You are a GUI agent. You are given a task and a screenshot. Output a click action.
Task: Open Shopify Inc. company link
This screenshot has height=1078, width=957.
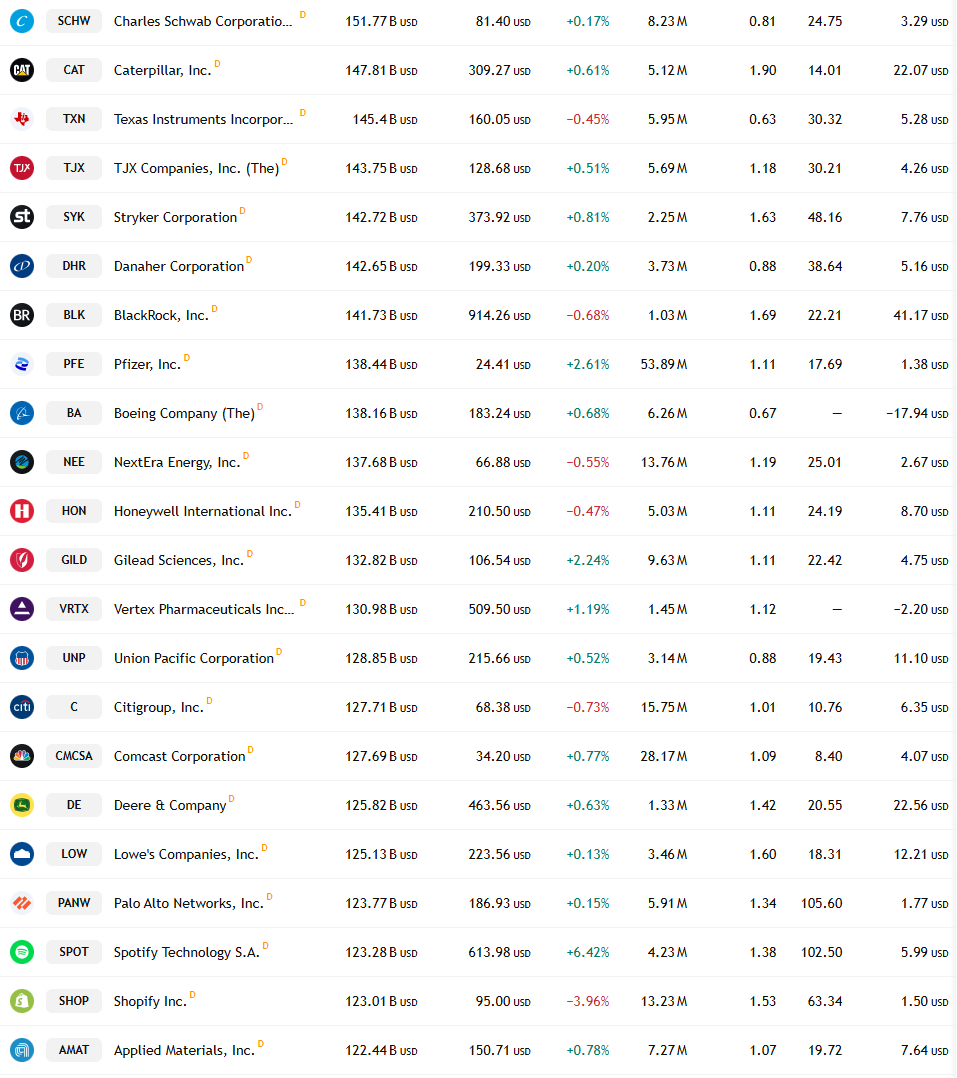pyautogui.click(x=151, y=1001)
